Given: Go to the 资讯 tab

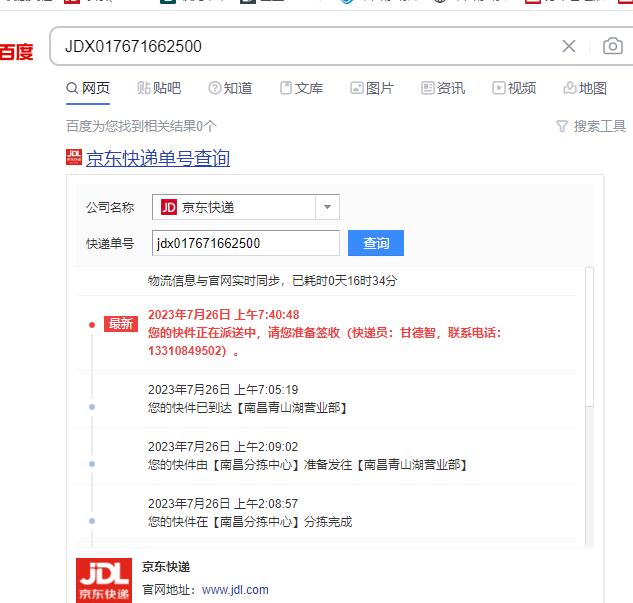Looking at the screenshot, I should (x=443, y=88).
